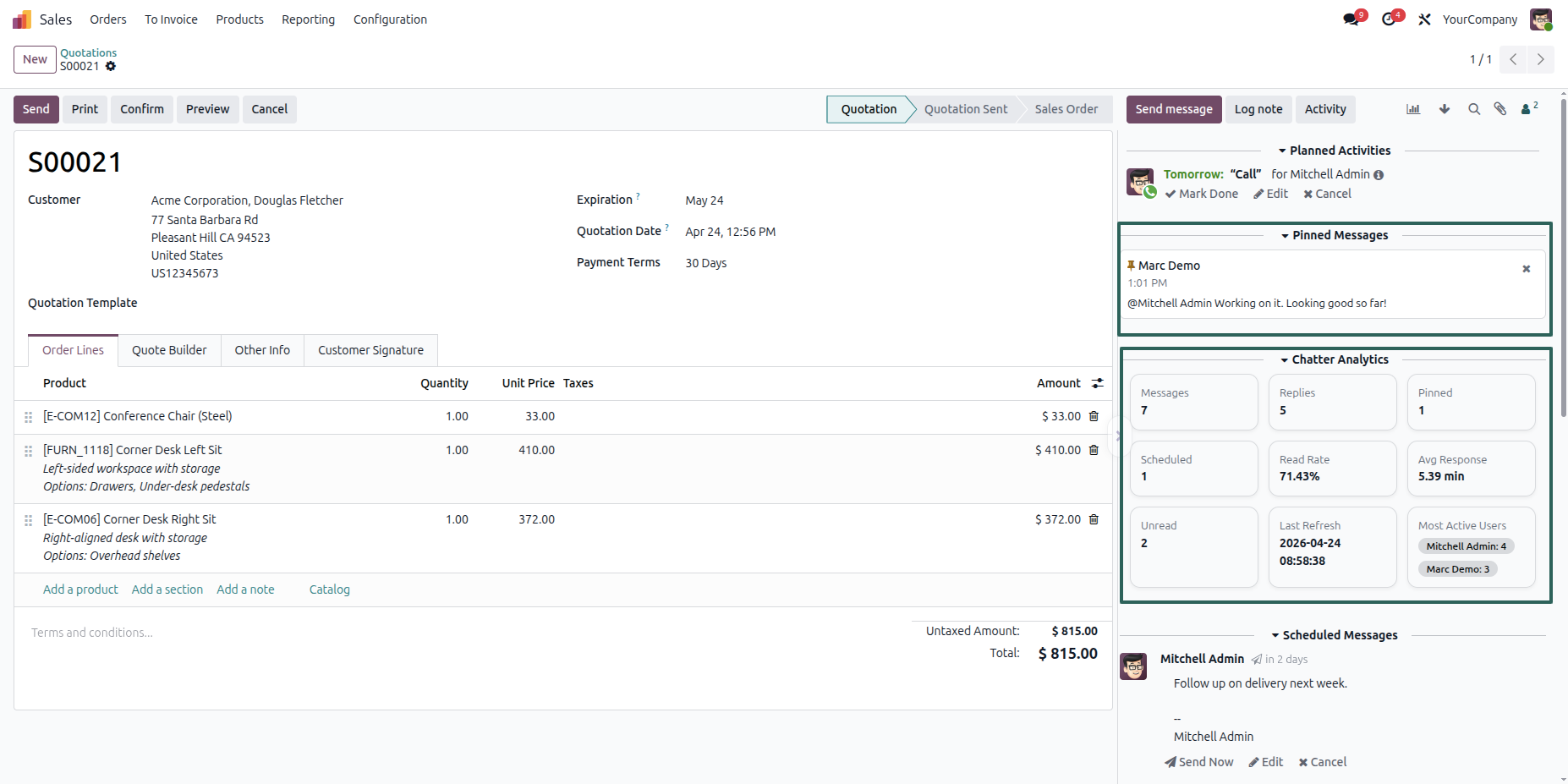Attach files with the paperclip icon

(x=1500, y=109)
